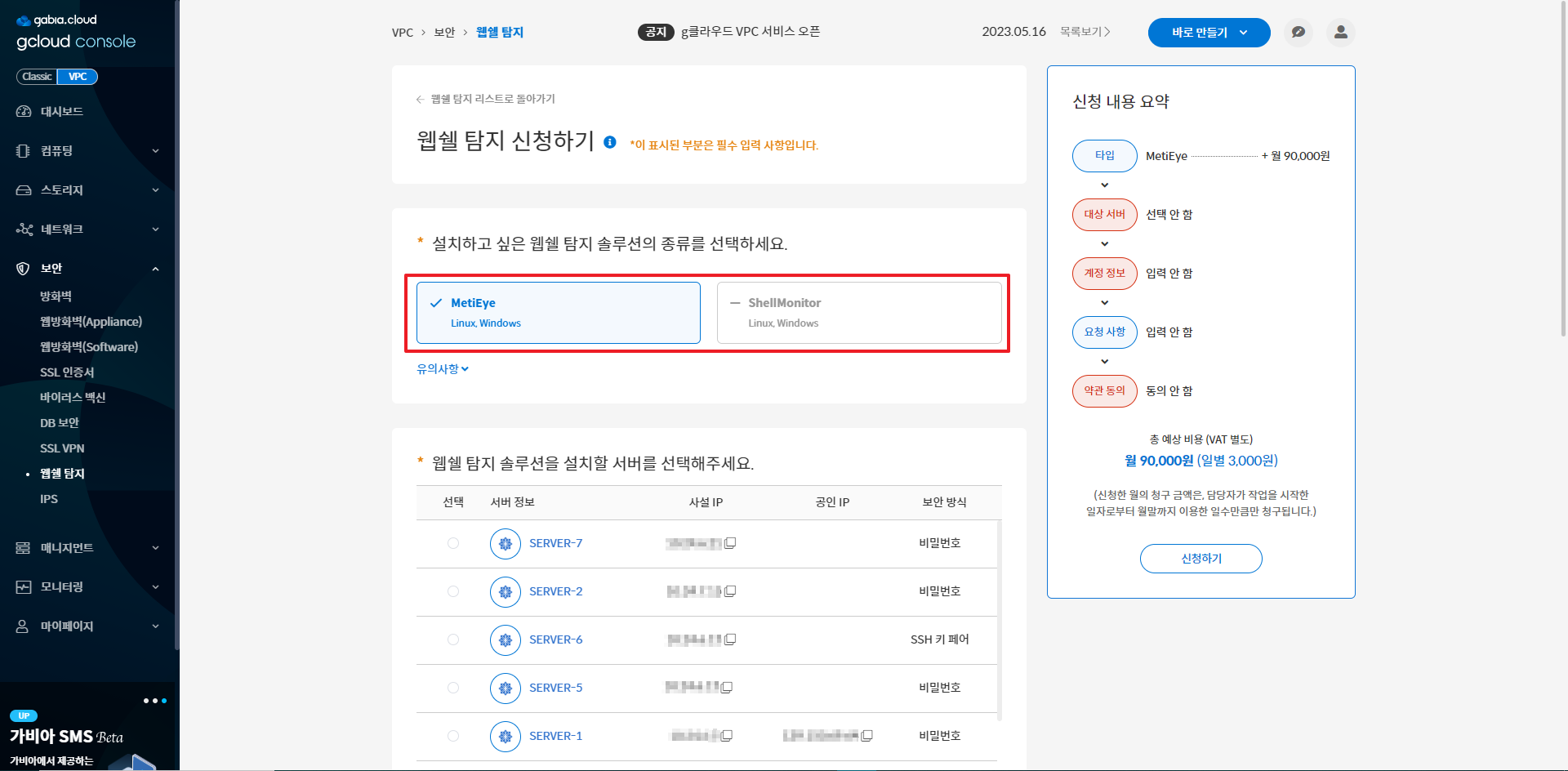Click the SERVER-2 server icon

tap(506, 591)
